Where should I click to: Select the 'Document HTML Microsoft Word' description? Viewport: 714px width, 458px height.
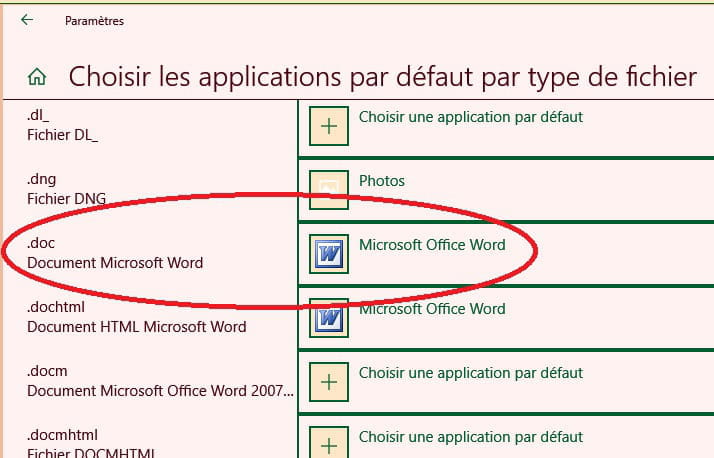pyautogui.click(x=137, y=327)
